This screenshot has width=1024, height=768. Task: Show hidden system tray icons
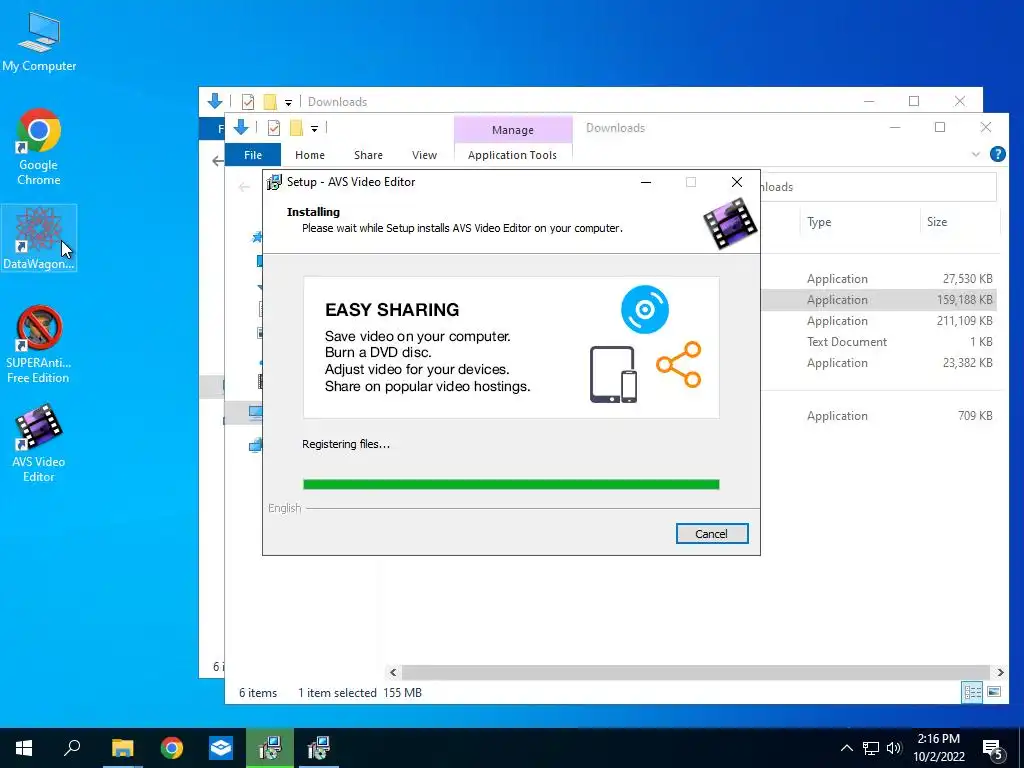click(x=846, y=748)
